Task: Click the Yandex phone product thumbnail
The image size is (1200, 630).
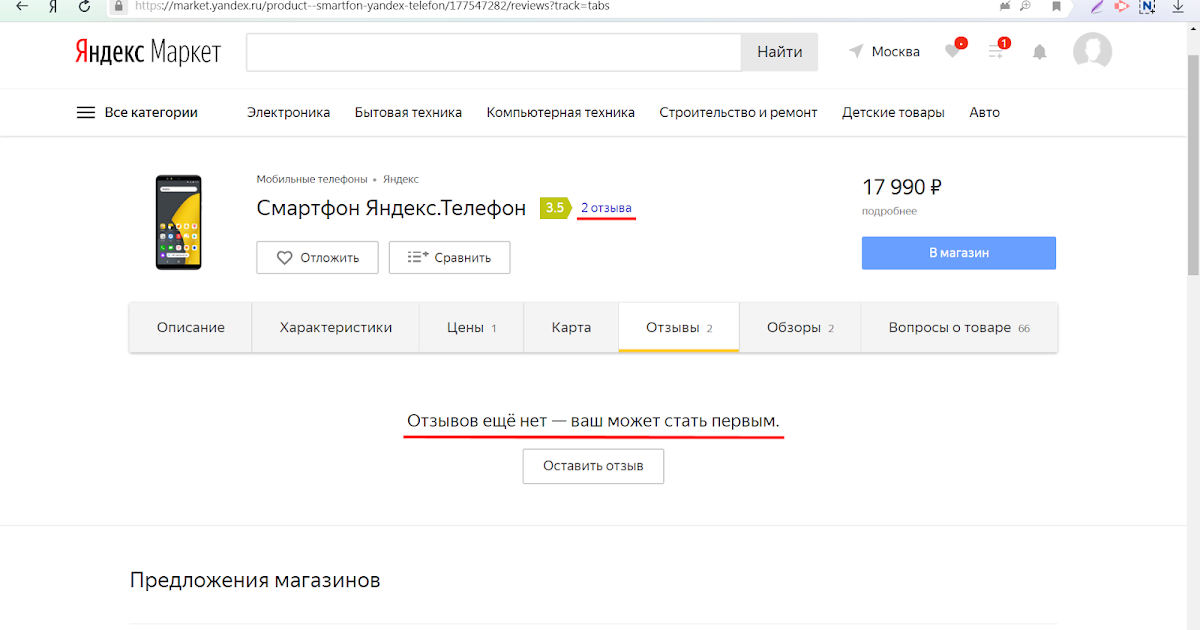Action: click(x=178, y=222)
